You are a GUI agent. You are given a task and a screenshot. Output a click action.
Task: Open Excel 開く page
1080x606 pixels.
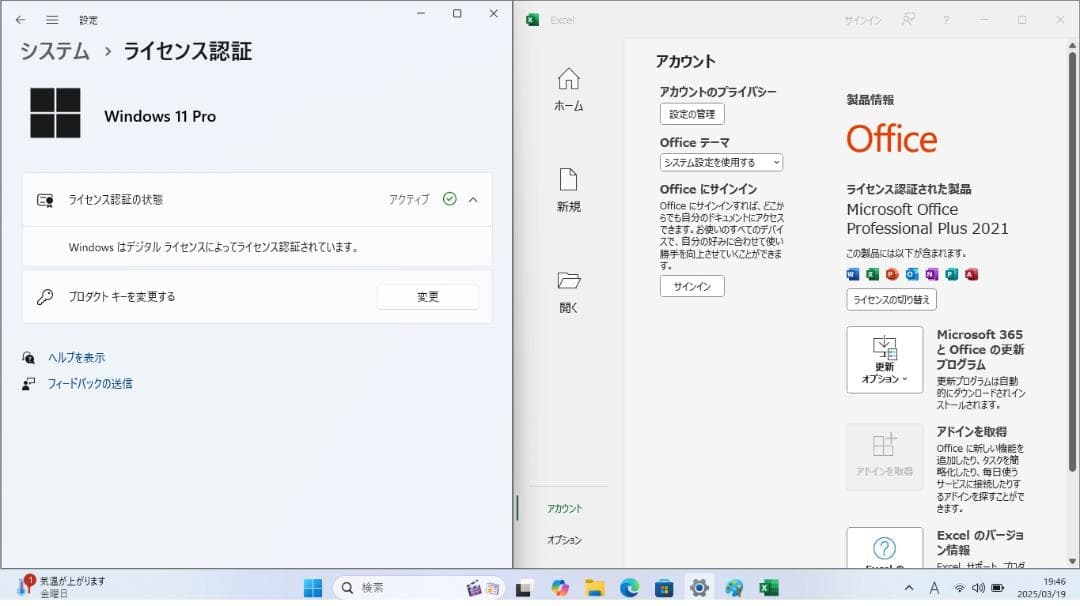click(568, 292)
